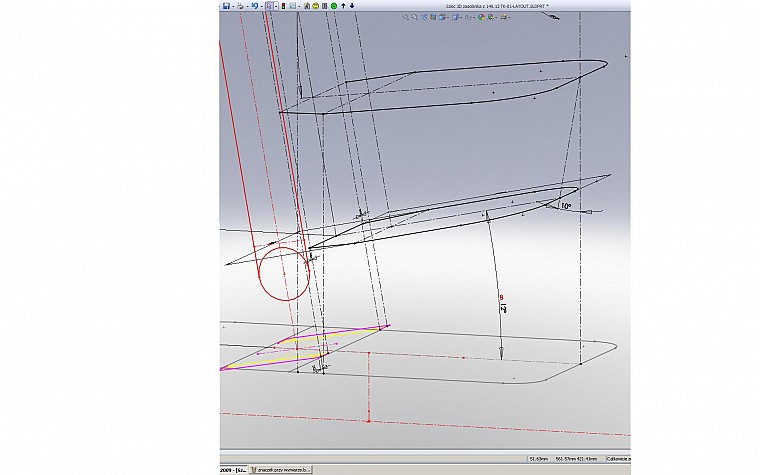This screenshot has height=475, width=760.
Task: Click the 561.57mm 421.41mm coordinates readout
Action: (577, 459)
